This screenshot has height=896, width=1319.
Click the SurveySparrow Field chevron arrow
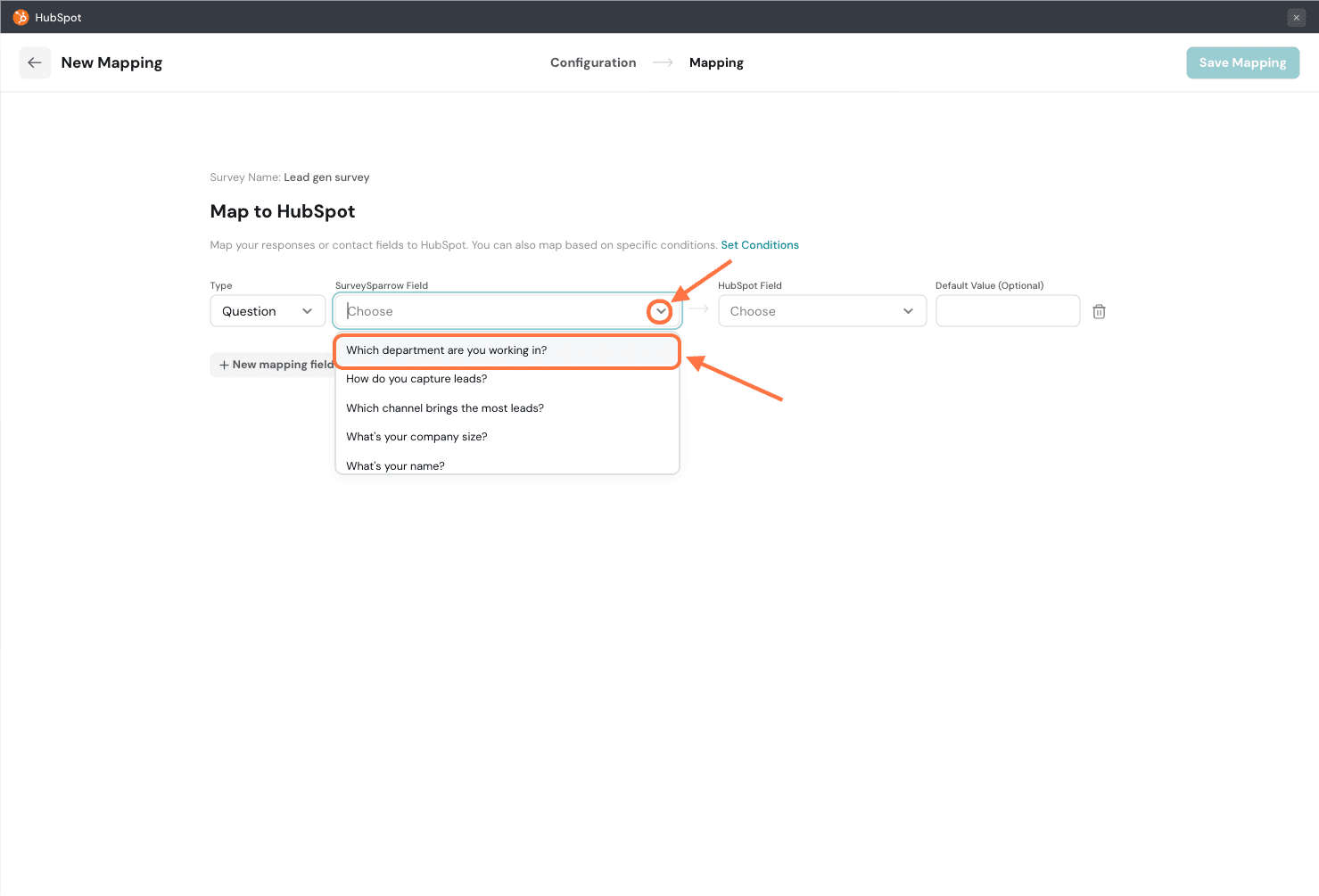pyautogui.click(x=660, y=311)
